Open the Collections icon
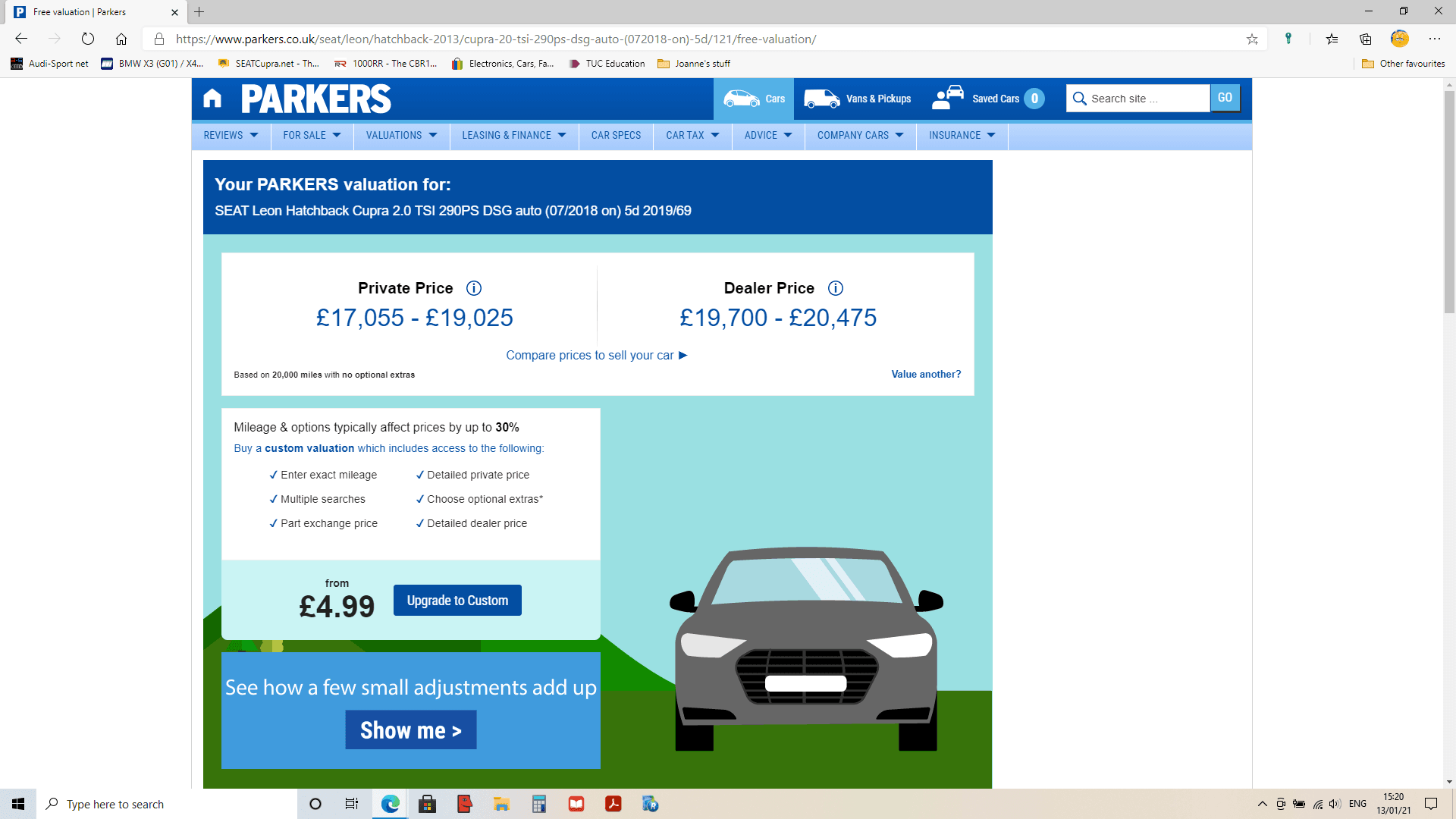 pyautogui.click(x=1366, y=39)
